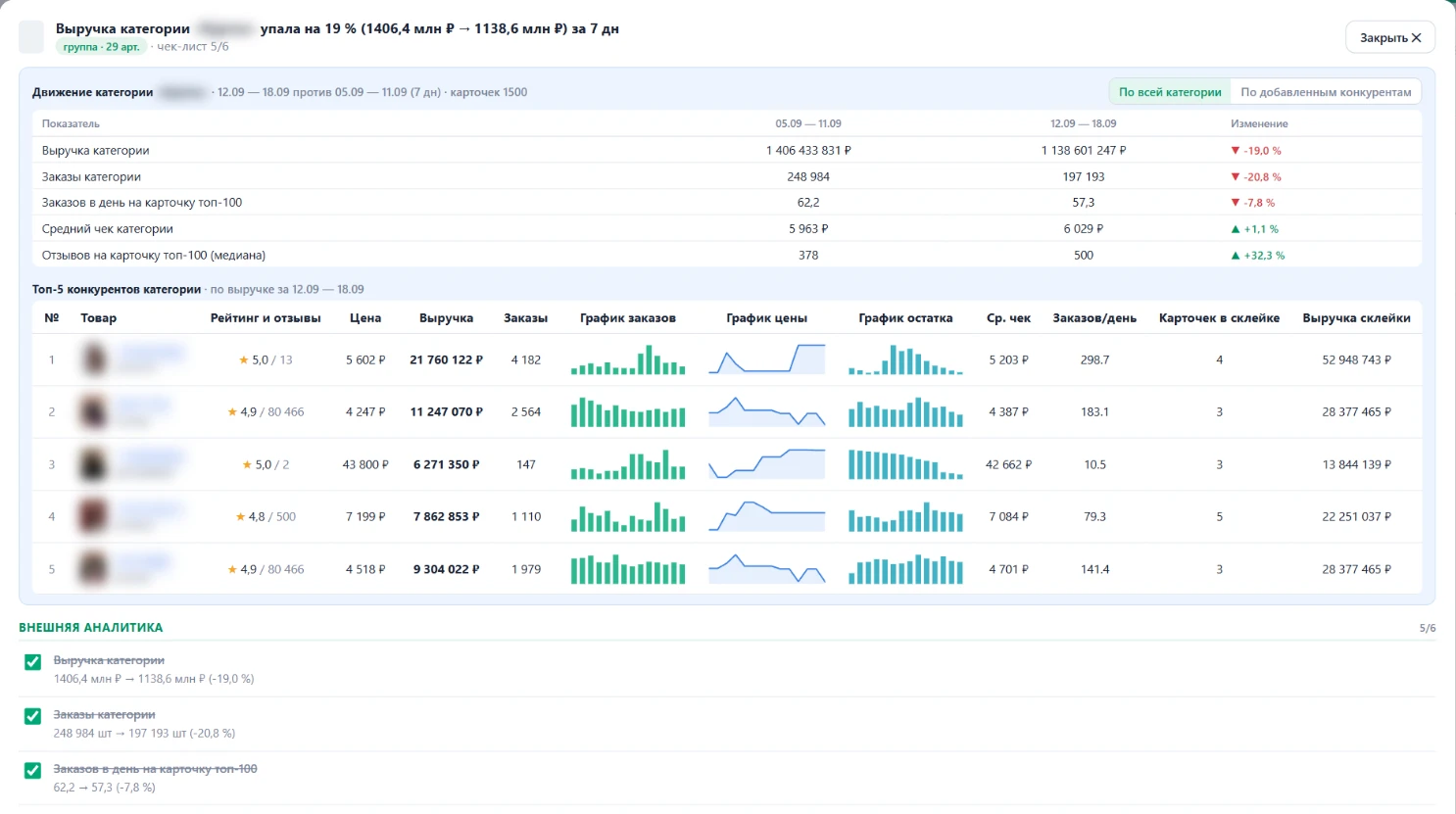1456x814 pixels.
Task: Uncheck Заказов в день на карточку топ-100
Action: [32, 771]
